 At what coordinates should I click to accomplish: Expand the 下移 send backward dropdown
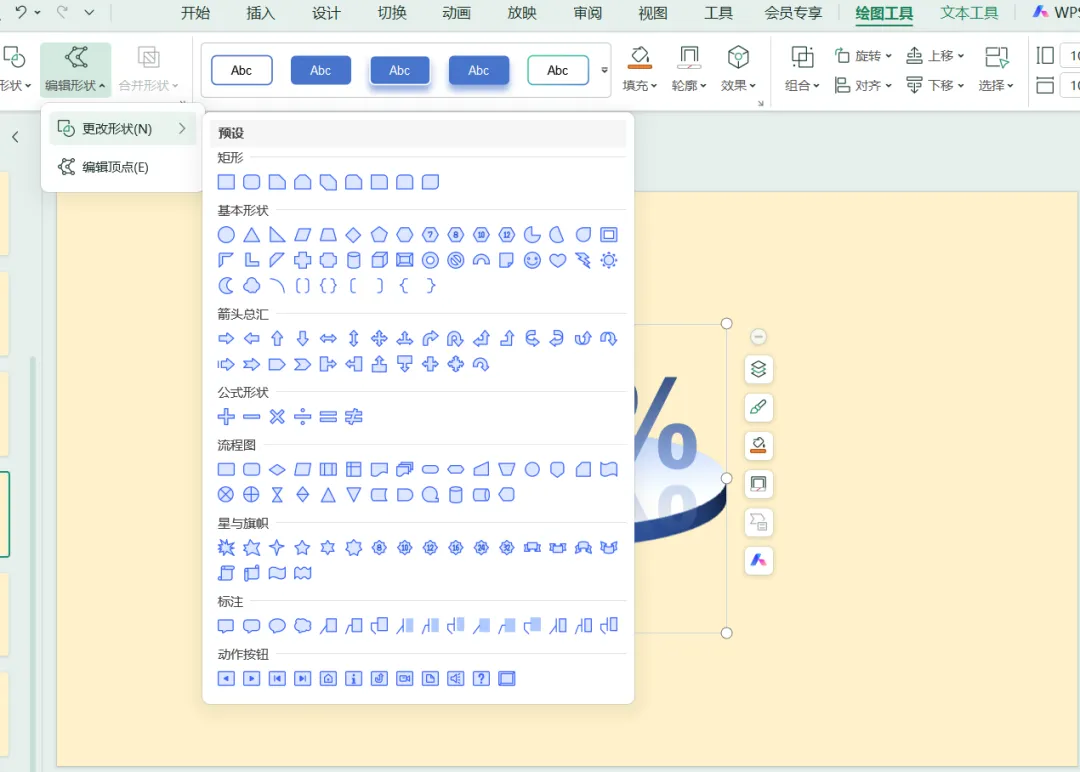pos(935,85)
